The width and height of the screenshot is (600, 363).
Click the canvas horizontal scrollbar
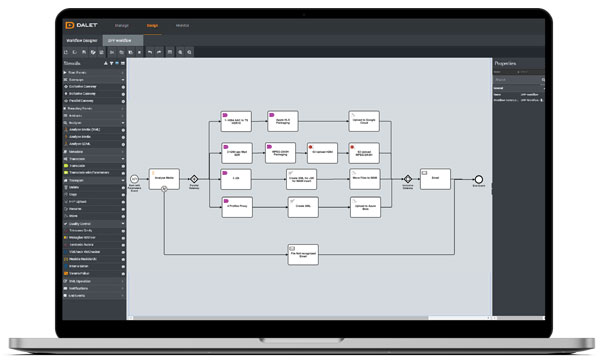coord(279,318)
